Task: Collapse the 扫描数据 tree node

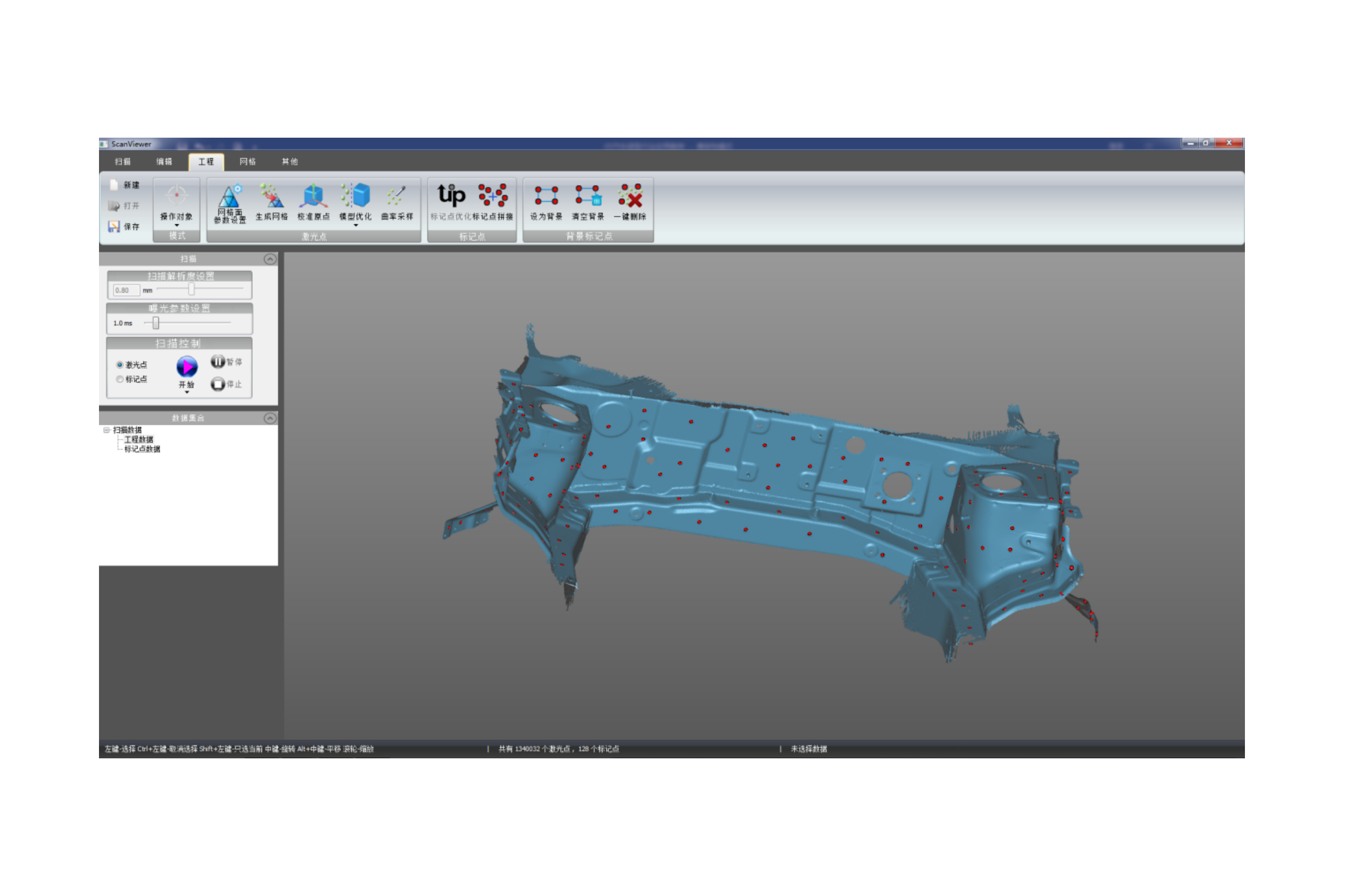Action: [107, 430]
